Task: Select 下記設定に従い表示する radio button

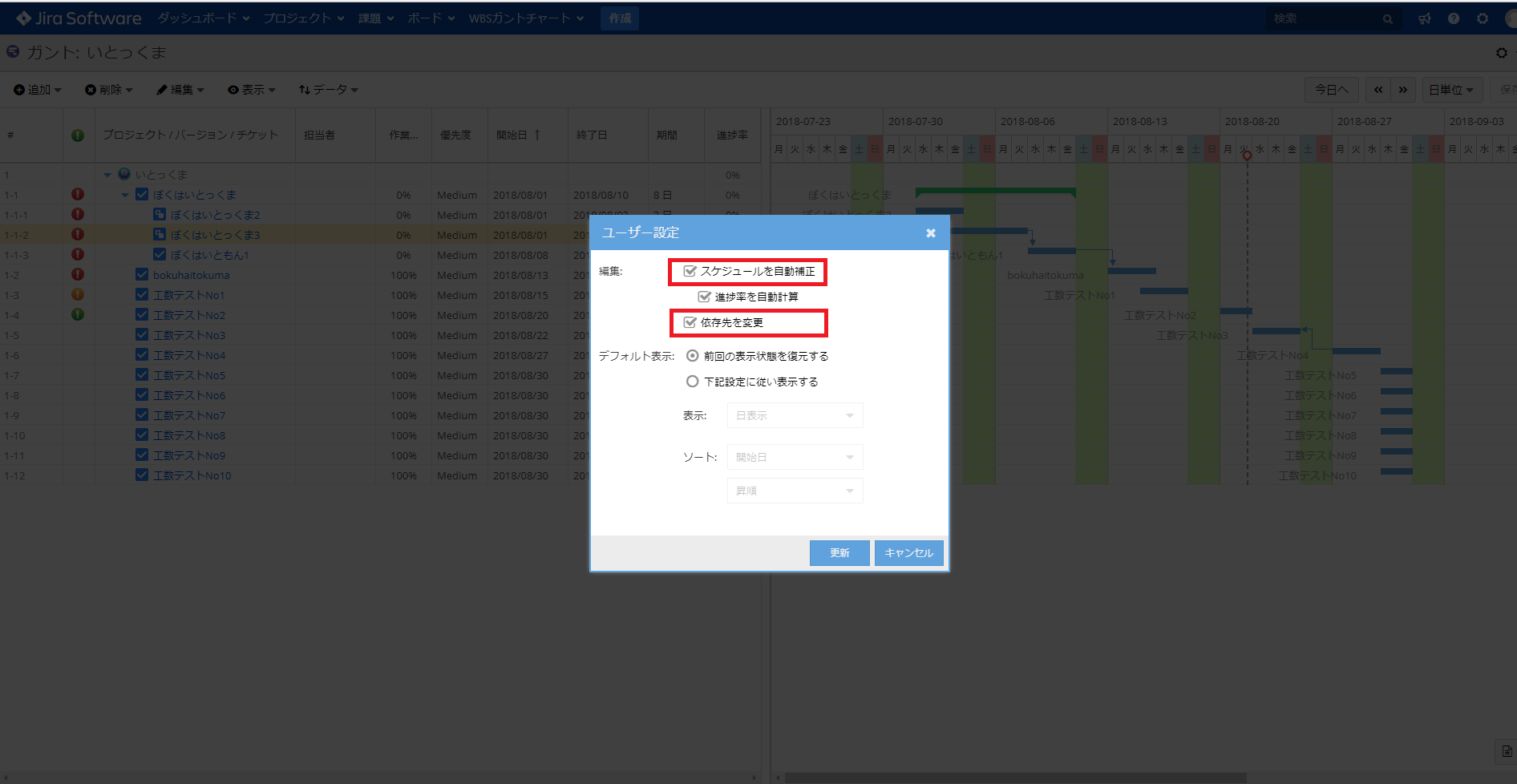Action: point(693,382)
